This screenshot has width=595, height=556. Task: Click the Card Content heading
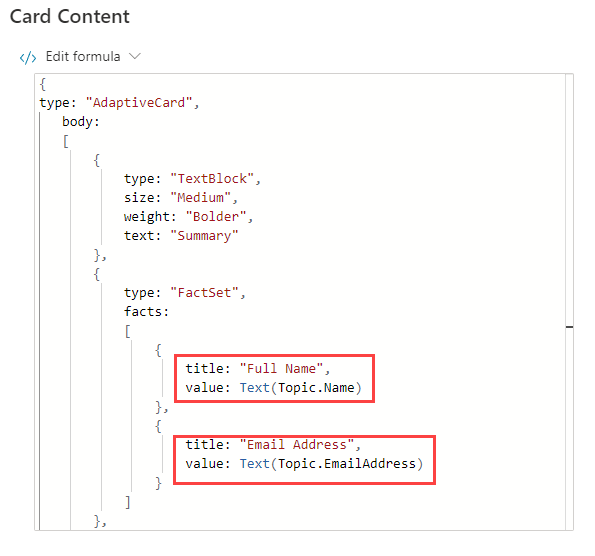tap(70, 17)
